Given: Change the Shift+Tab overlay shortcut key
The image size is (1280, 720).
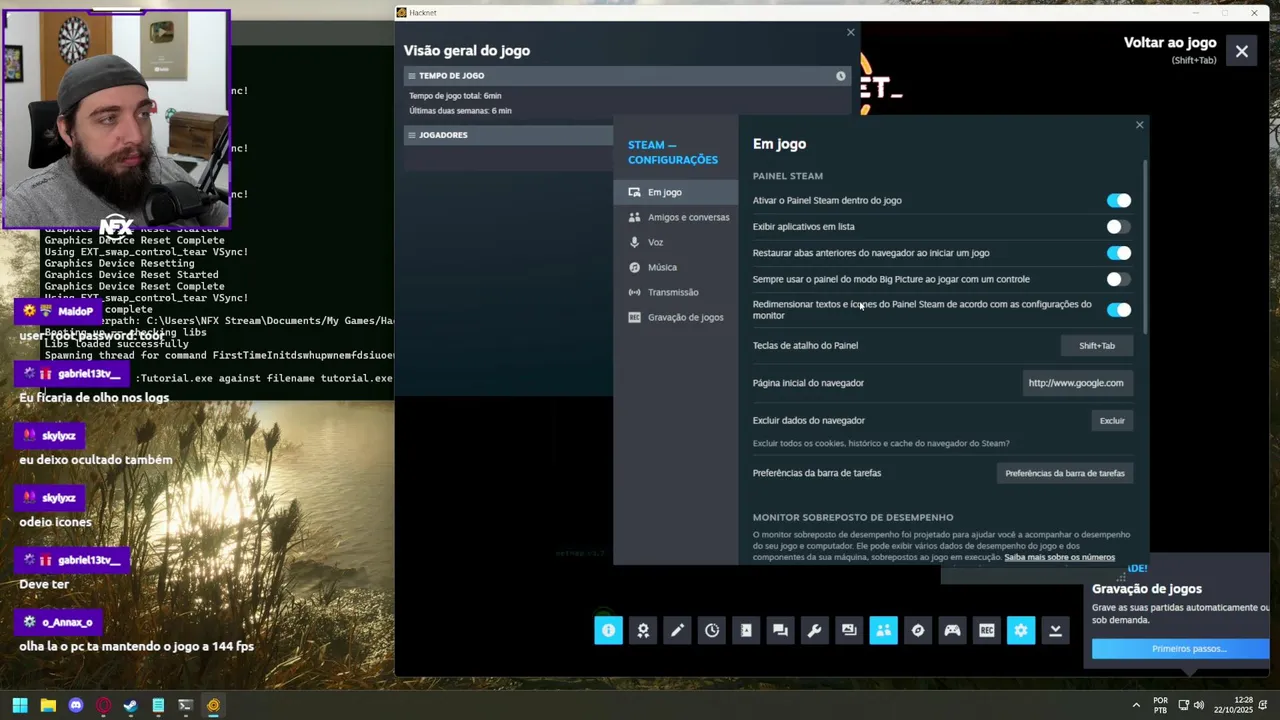Looking at the screenshot, I should point(1097,346).
